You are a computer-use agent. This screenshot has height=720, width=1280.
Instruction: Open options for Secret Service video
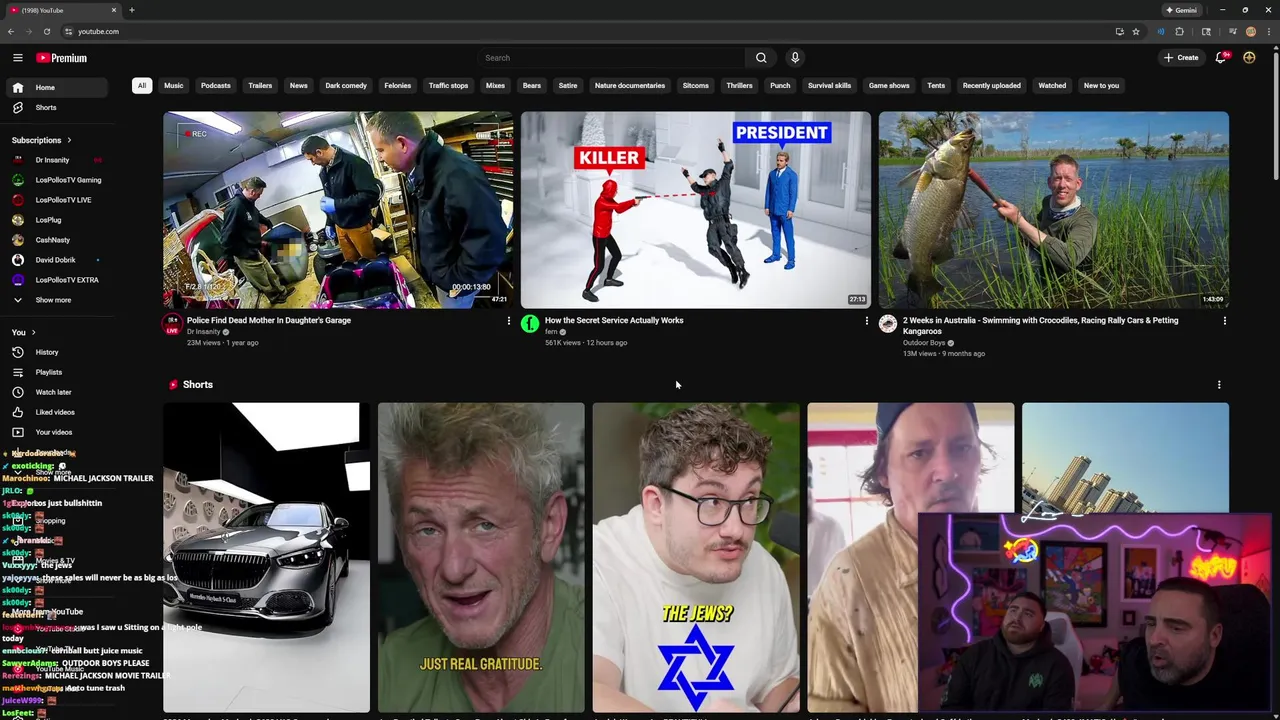[866, 321]
